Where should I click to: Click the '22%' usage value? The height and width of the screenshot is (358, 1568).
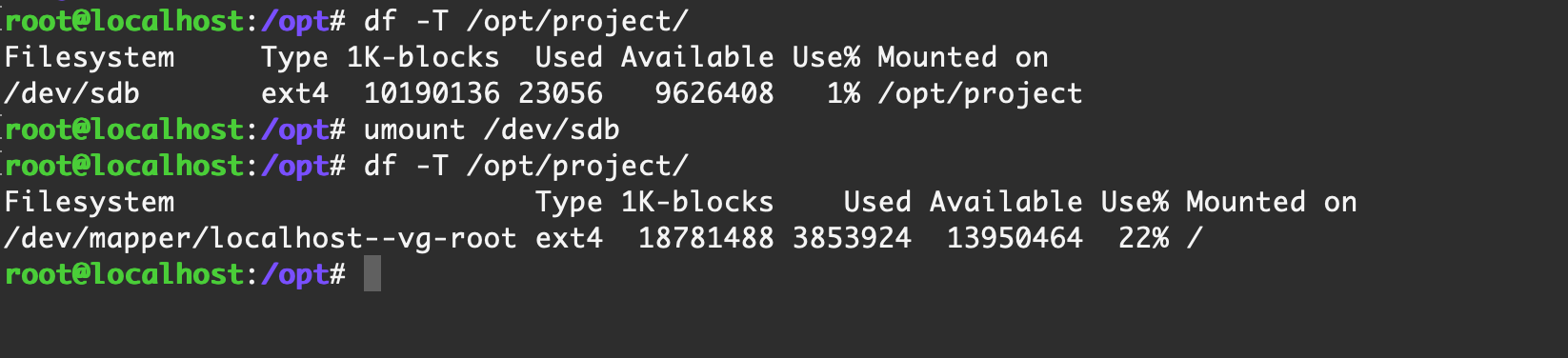pyautogui.click(x=1143, y=238)
